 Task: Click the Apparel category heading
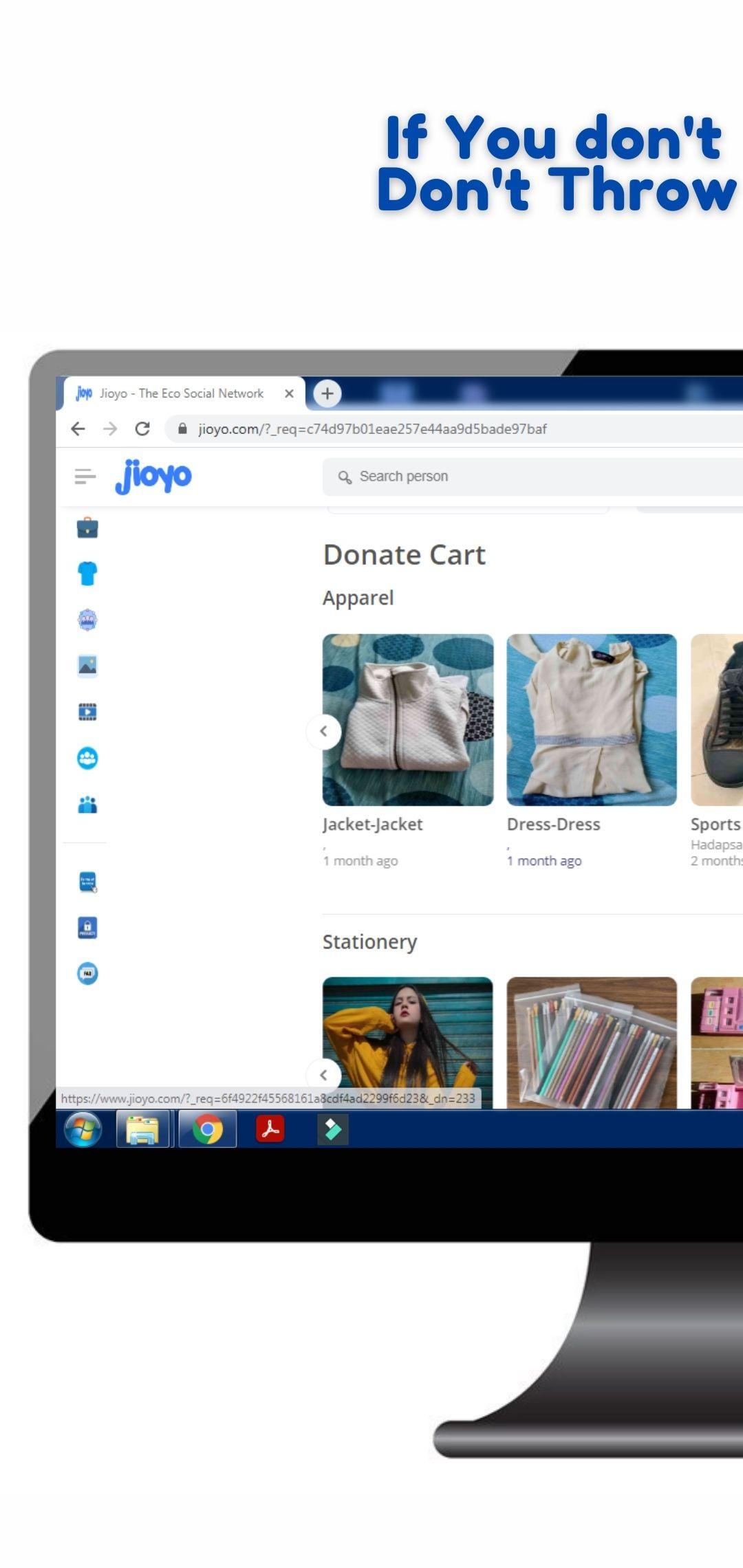click(x=358, y=598)
